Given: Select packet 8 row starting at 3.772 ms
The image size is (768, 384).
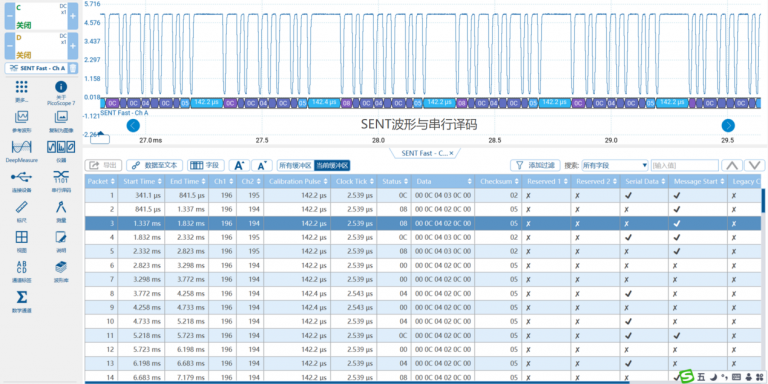Looking at the screenshot, I should coord(423,293).
